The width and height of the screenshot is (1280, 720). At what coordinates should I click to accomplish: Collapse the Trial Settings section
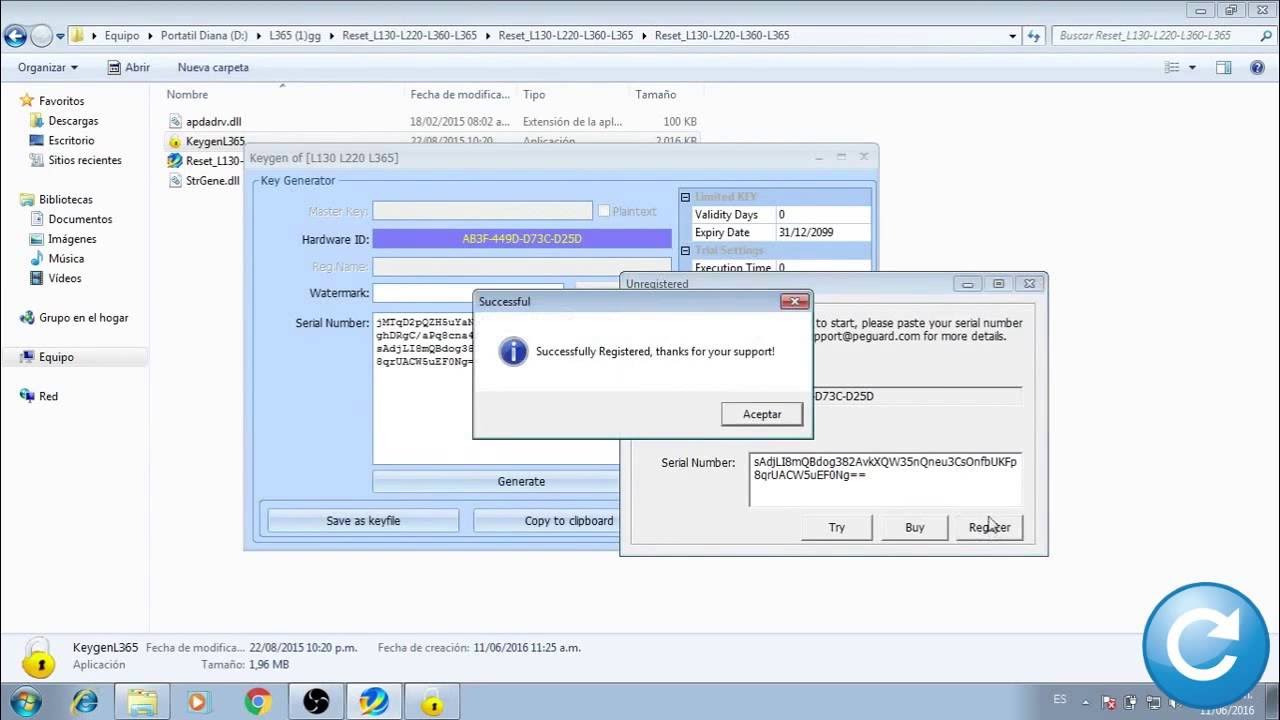pyautogui.click(x=685, y=250)
